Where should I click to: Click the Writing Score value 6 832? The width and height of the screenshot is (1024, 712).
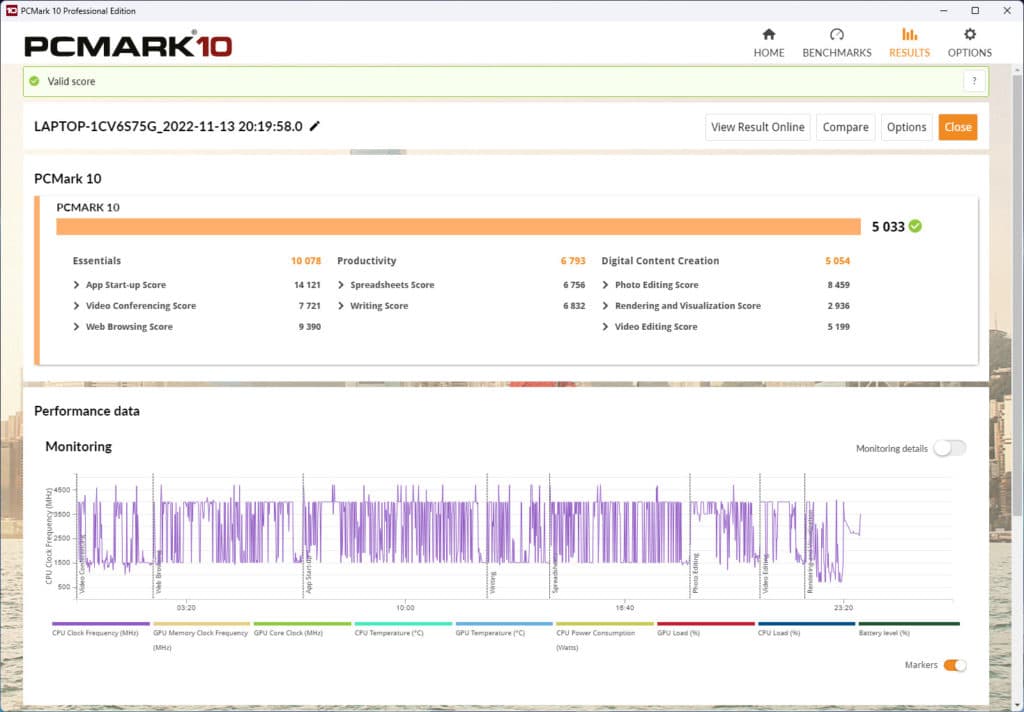[x=574, y=306]
